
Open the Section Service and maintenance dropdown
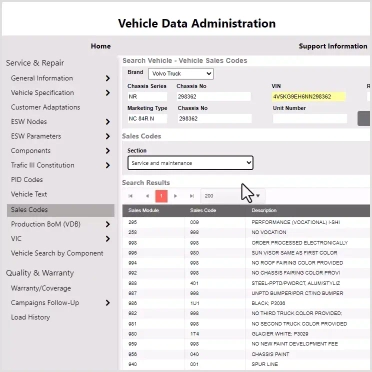click(190, 163)
